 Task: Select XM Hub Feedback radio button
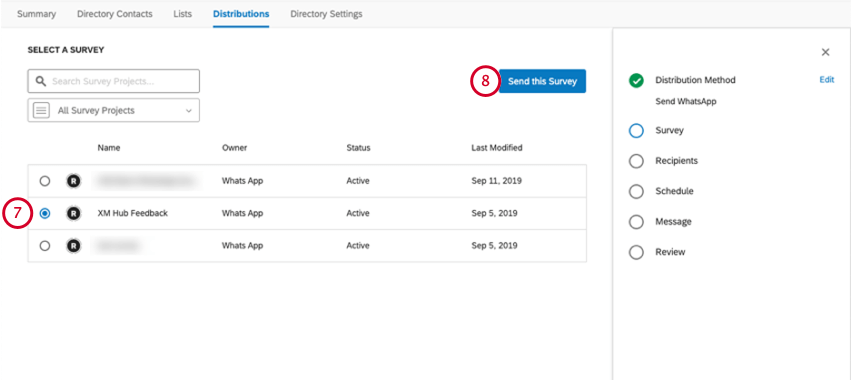45,213
